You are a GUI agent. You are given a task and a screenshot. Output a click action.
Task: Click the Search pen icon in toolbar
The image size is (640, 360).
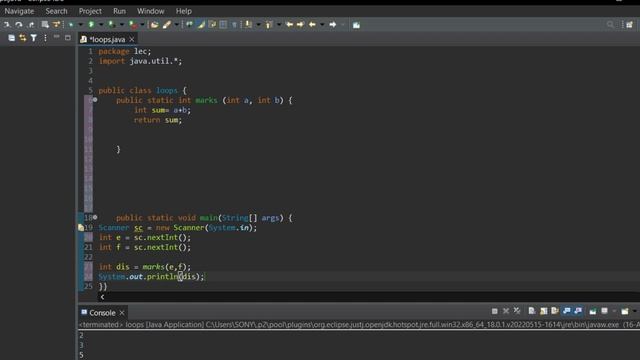(x=167, y=25)
